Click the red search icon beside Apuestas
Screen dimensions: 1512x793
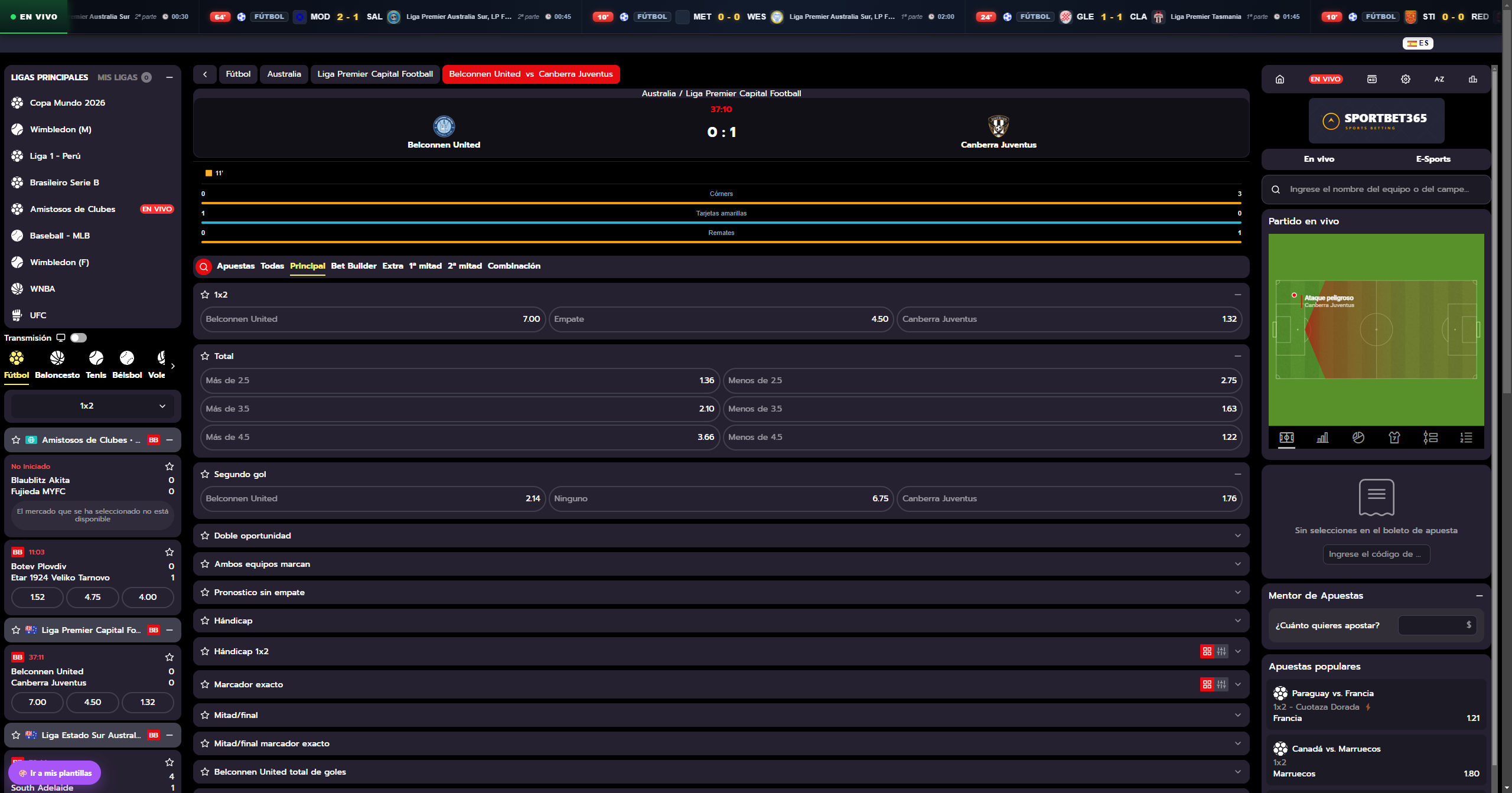(x=204, y=267)
